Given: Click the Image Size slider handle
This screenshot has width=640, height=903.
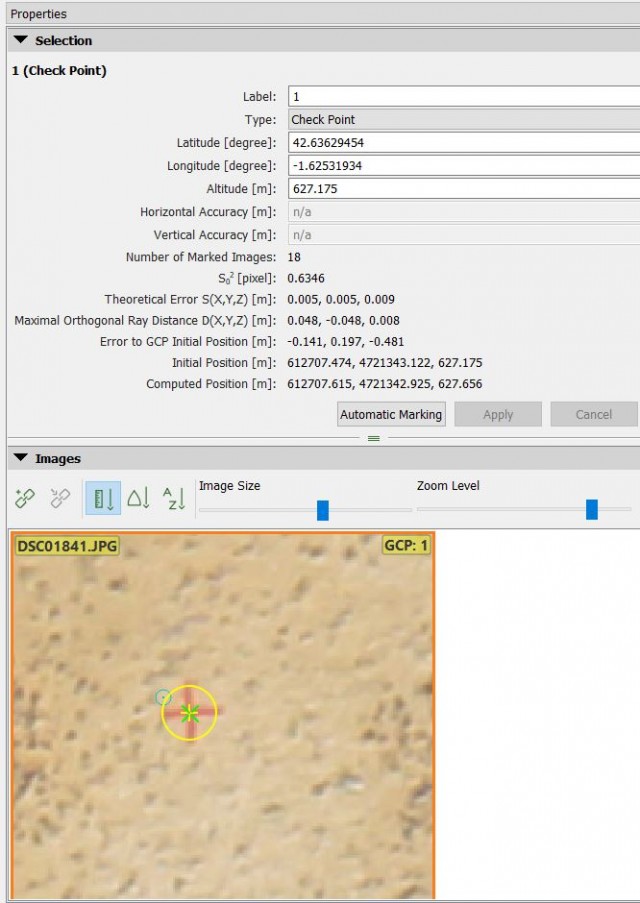Looking at the screenshot, I should (323, 510).
